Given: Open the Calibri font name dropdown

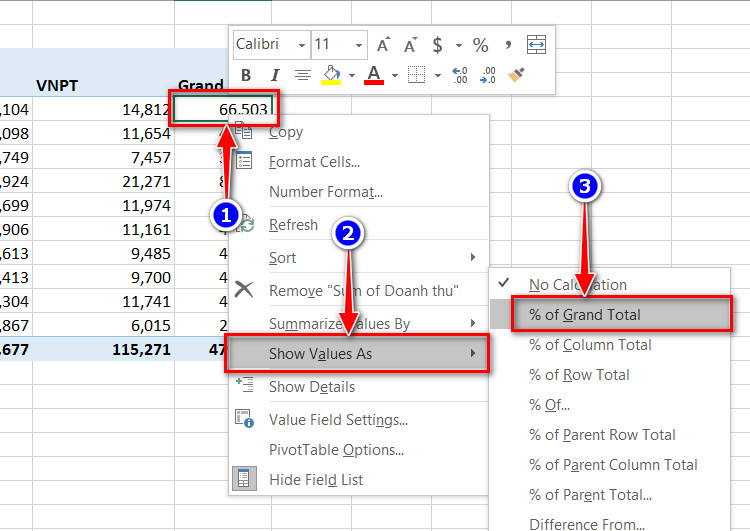Looking at the screenshot, I should (302, 45).
